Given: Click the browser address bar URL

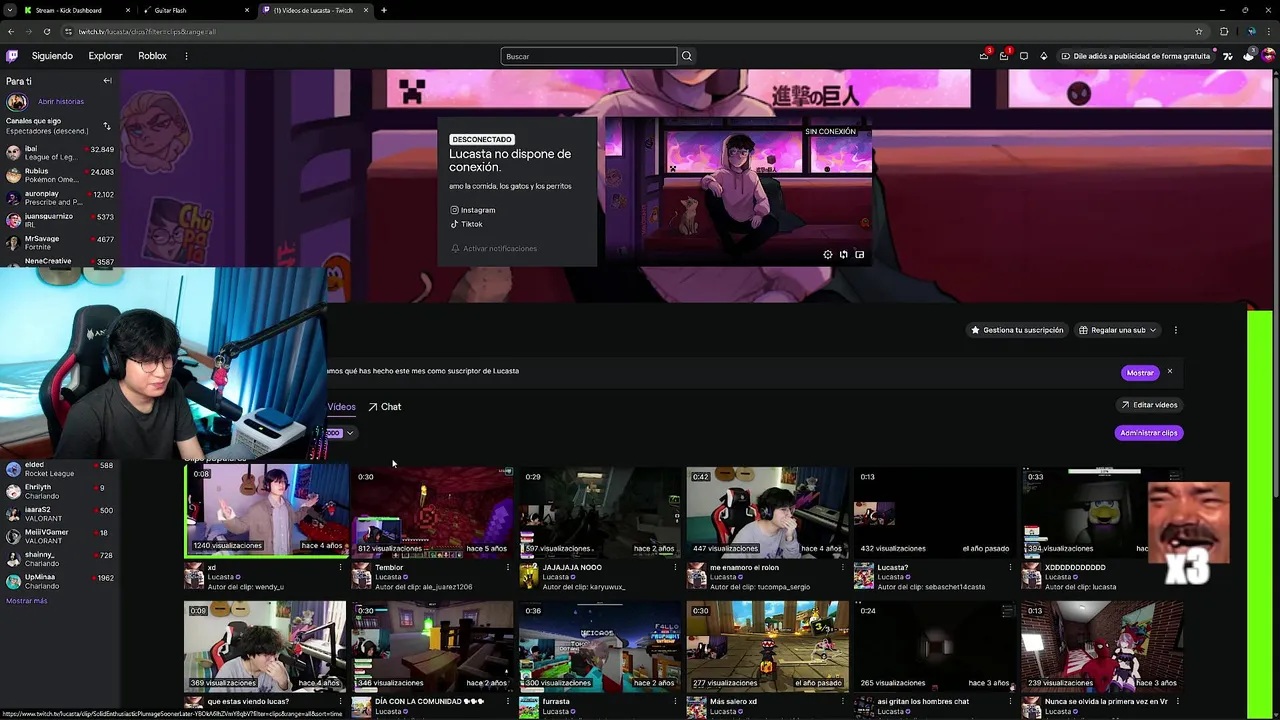Looking at the screenshot, I should tap(147, 31).
